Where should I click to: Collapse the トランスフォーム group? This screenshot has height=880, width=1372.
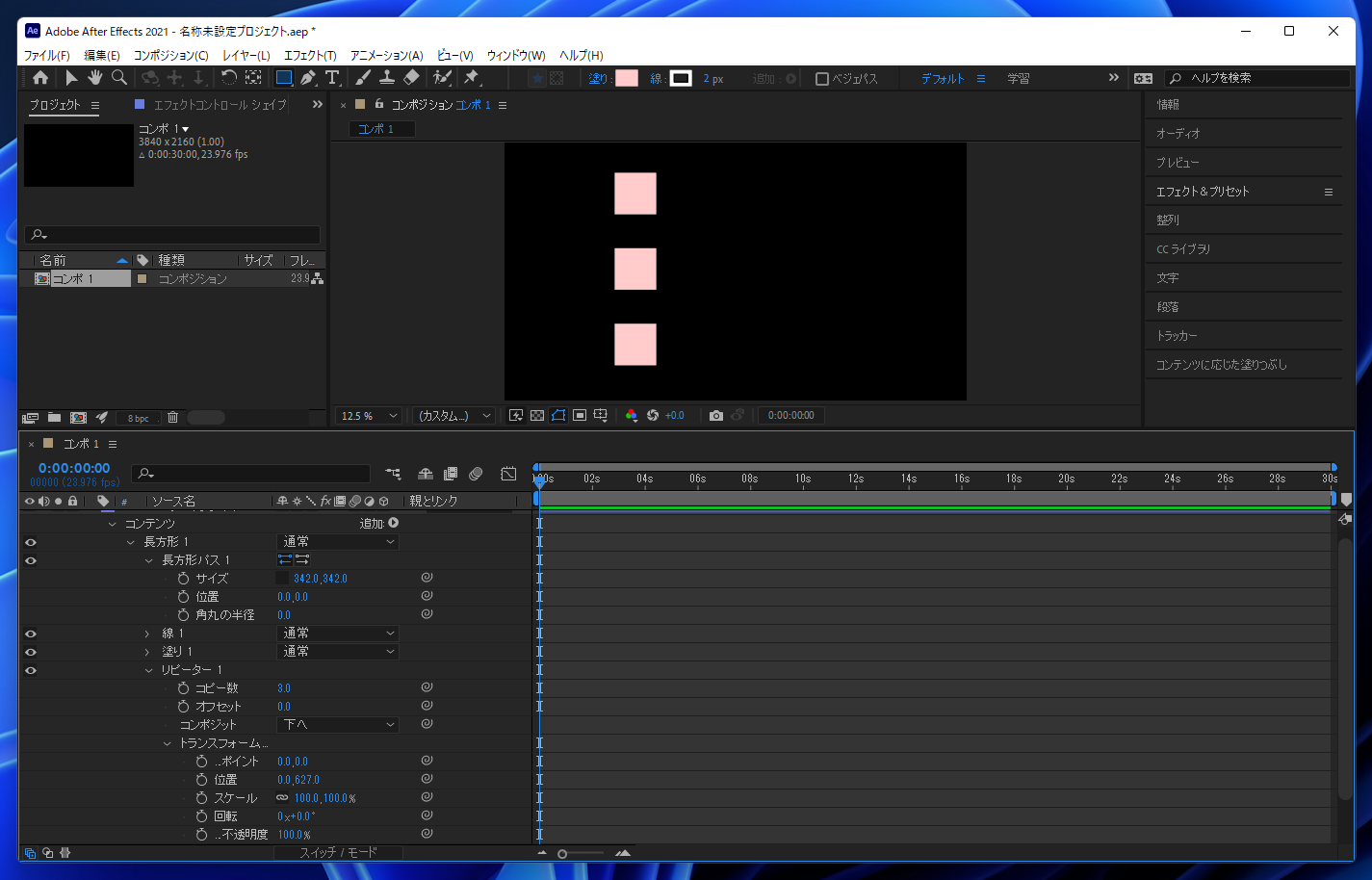pyautogui.click(x=168, y=743)
